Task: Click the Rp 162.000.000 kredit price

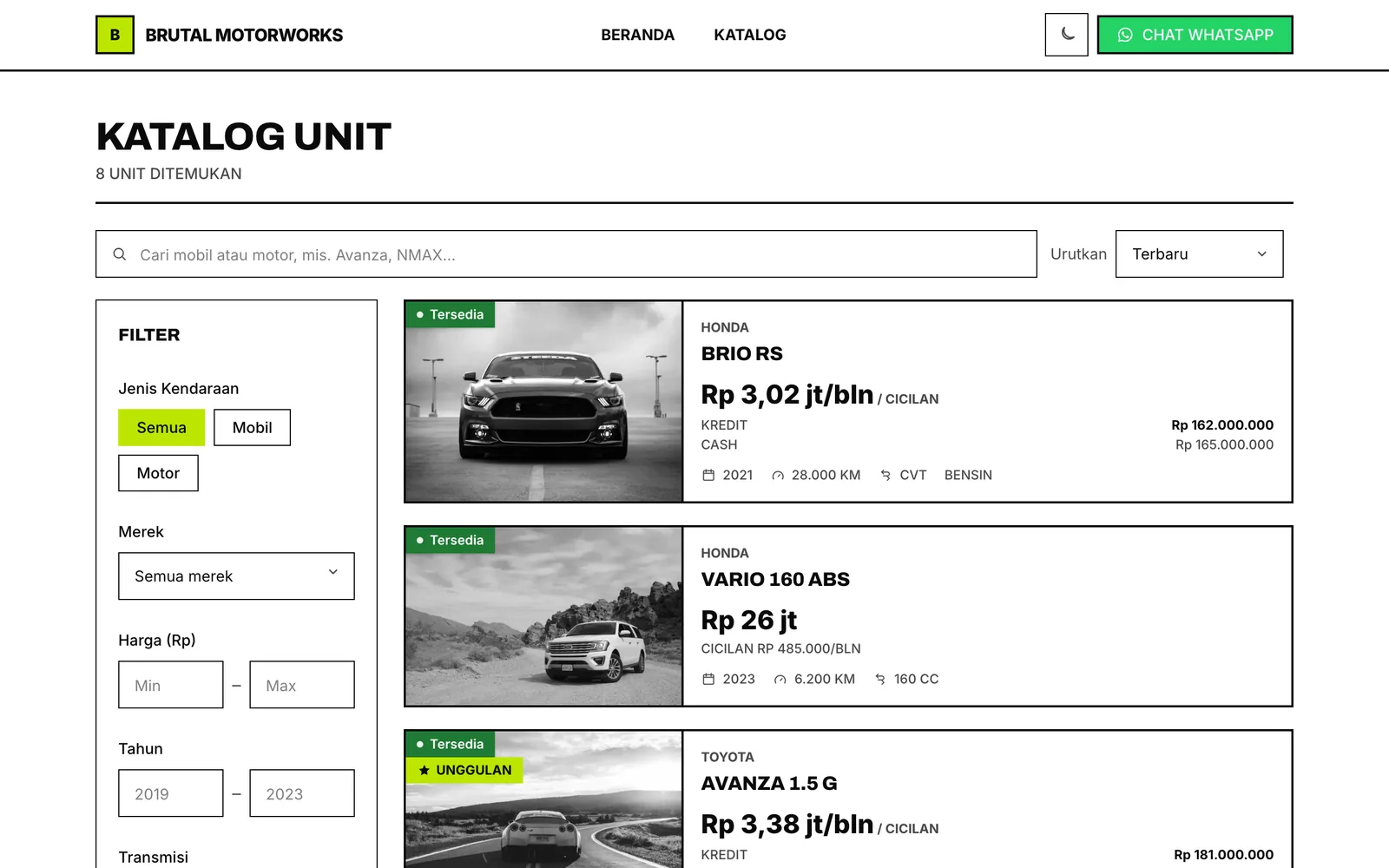Action: (x=1222, y=425)
